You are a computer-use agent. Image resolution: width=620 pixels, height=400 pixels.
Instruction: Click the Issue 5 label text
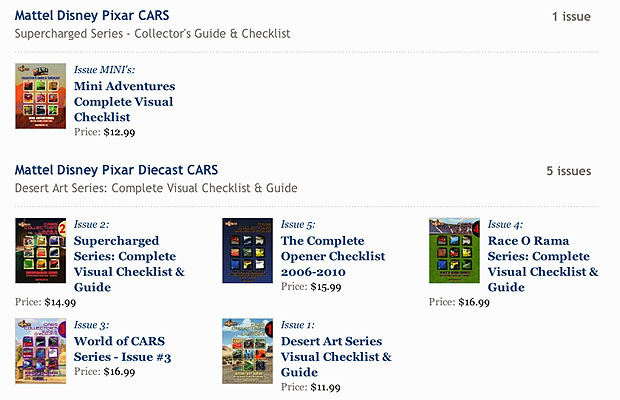298,225
